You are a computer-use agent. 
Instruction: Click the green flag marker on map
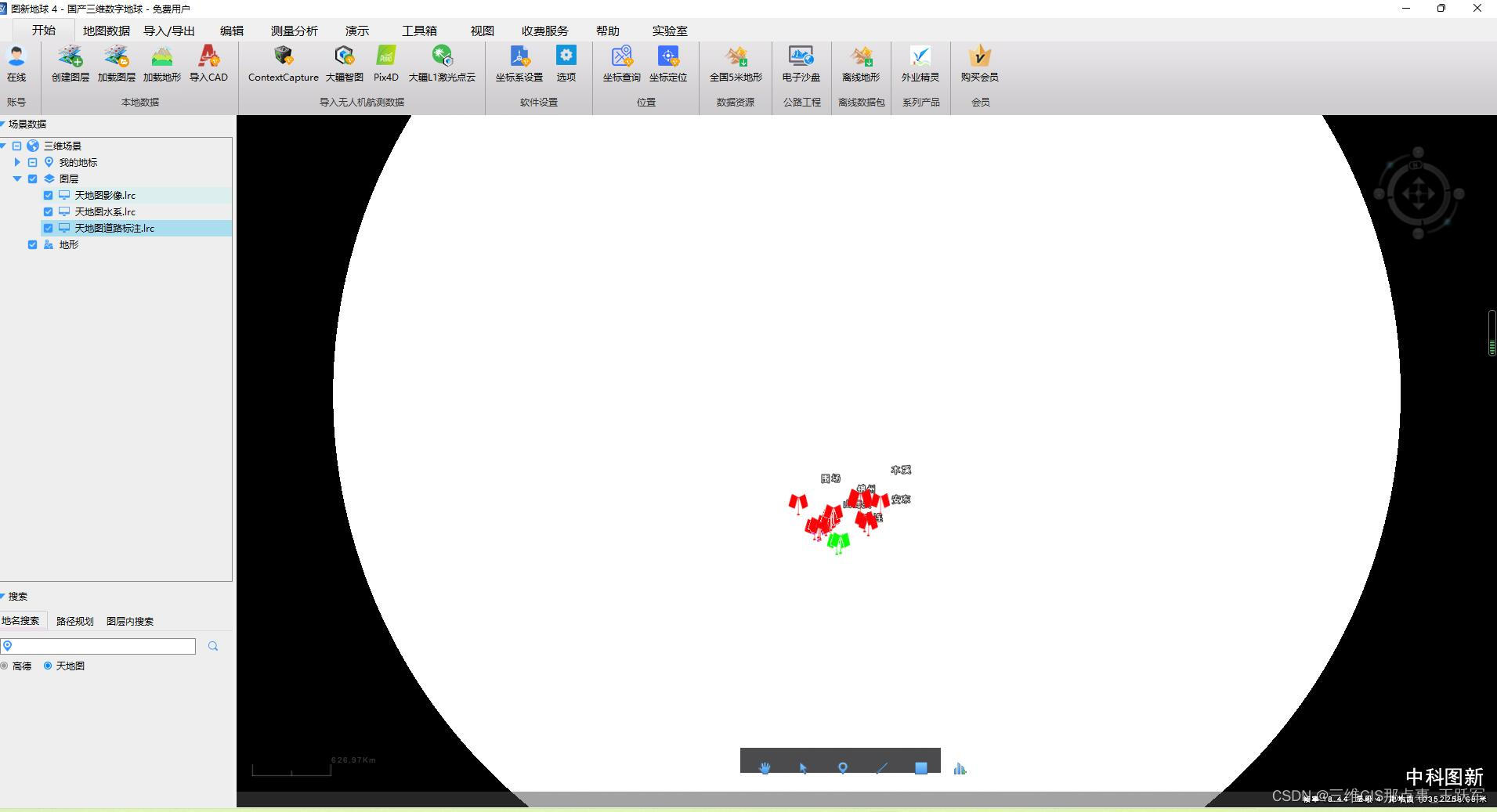(838, 542)
